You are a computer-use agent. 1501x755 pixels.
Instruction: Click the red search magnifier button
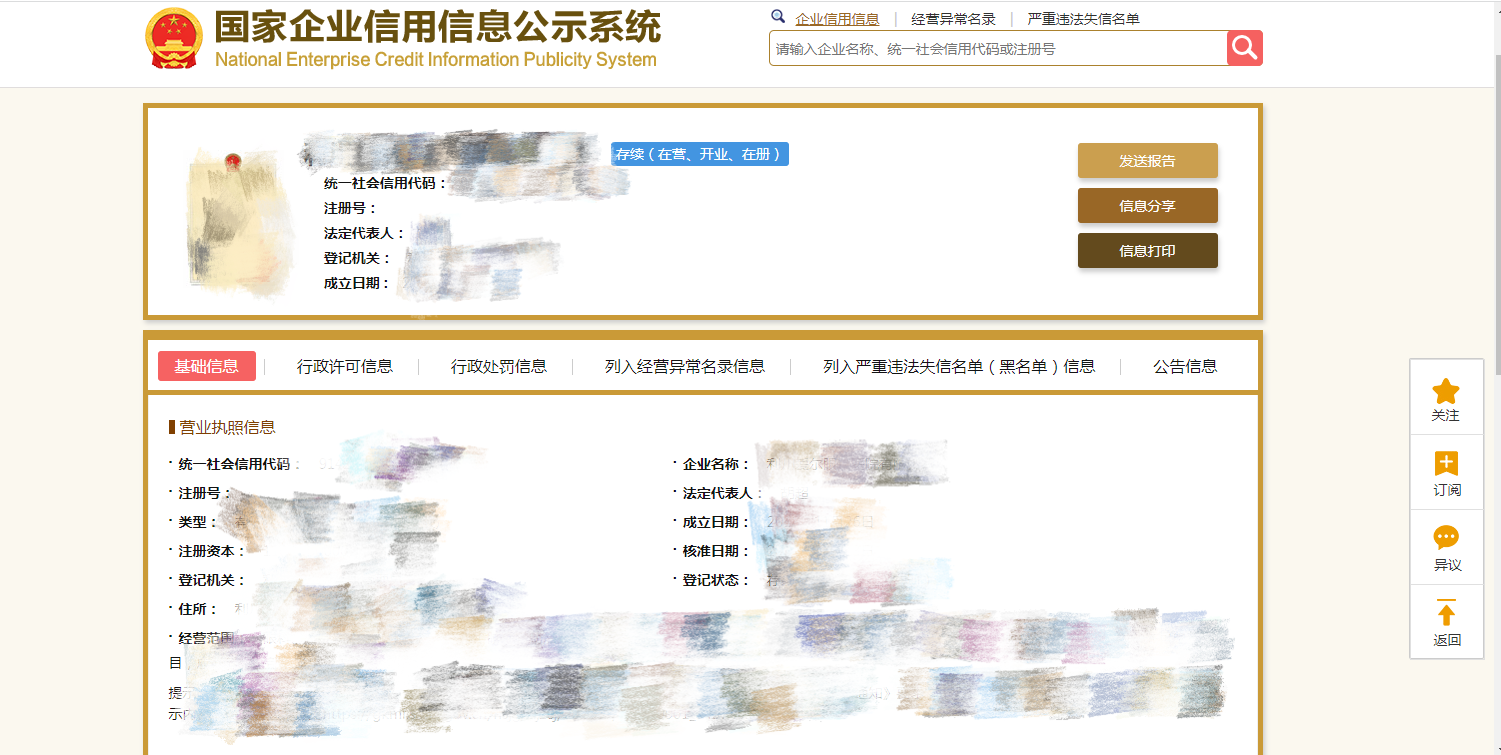[1244, 48]
